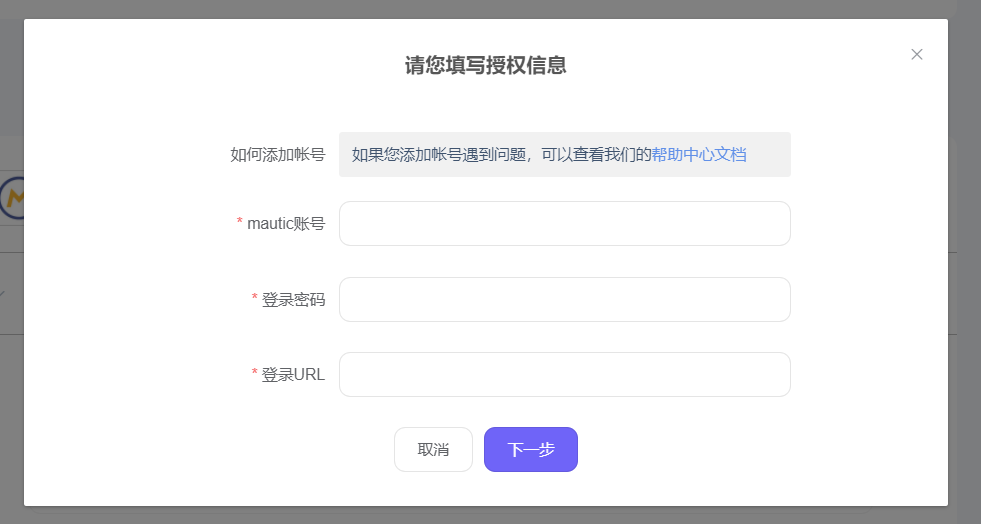
Task: Click into the 登录密码 input field
Action: click(x=564, y=300)
